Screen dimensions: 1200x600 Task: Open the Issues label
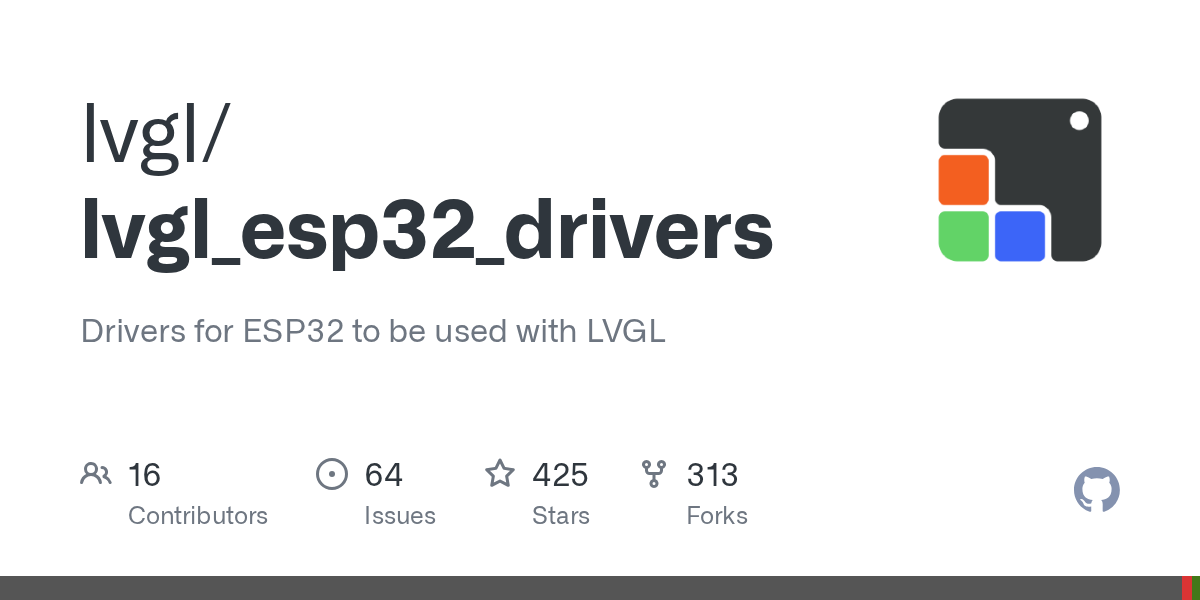point(400,516)
